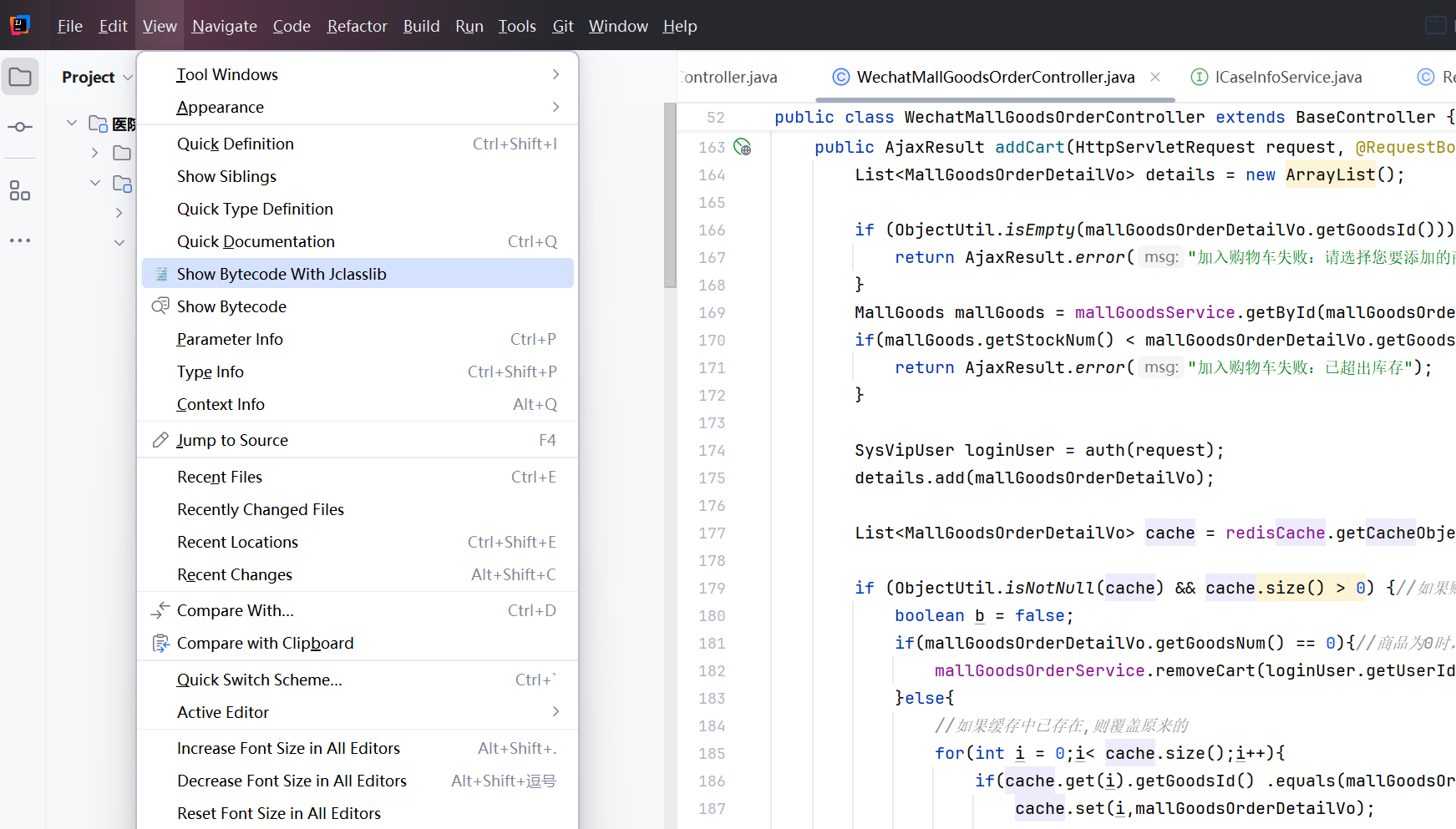The width and height of the screenshot is (1456, 829).
Task: Click the Compare with Clipboard icon
Action: tap(160, 644)
